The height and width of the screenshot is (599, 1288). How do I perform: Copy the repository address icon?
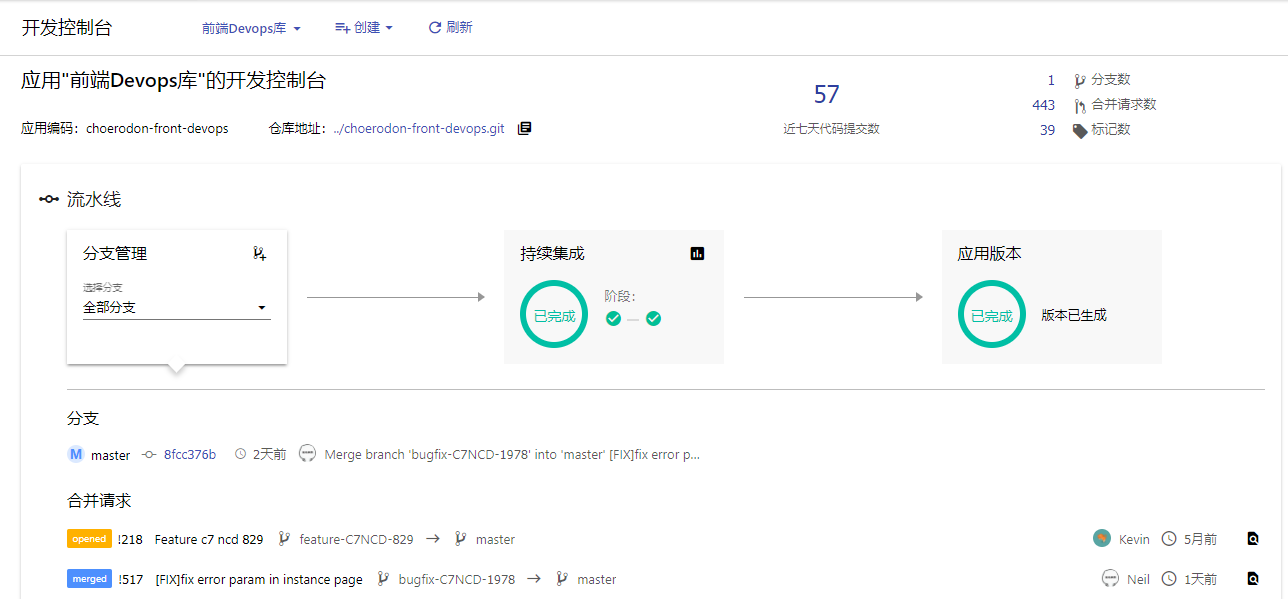[x=525, y=129]
